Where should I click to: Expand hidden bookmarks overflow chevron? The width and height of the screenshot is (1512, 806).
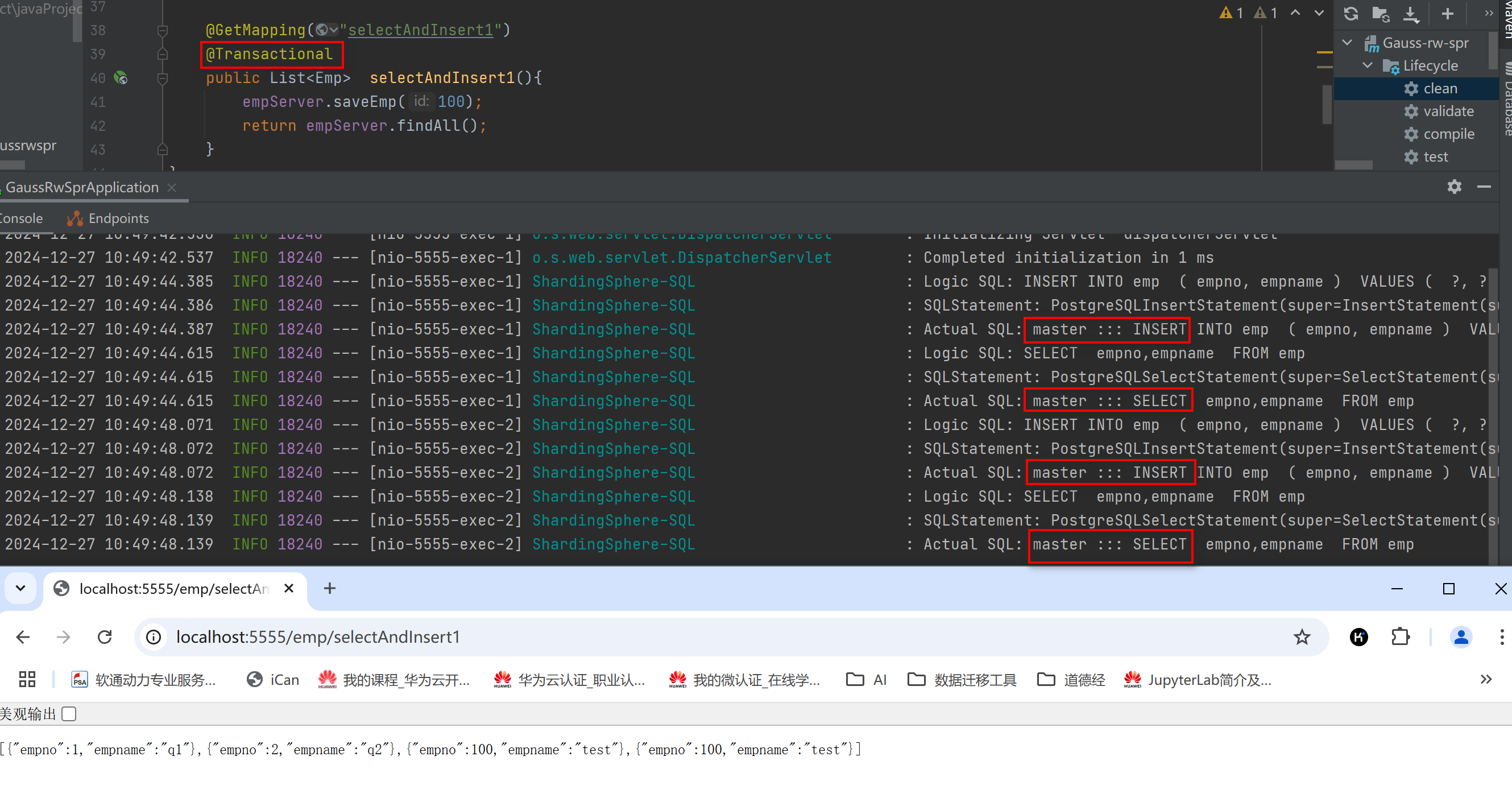1486,680
